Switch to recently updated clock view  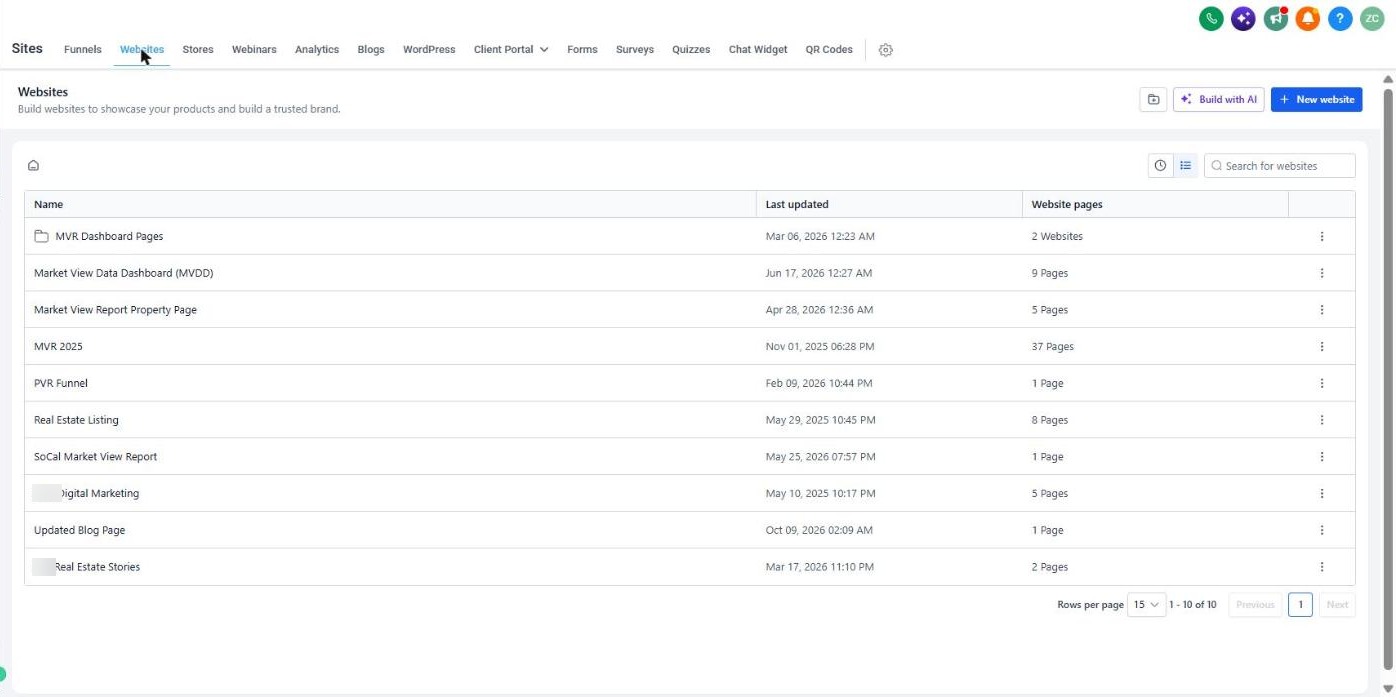tap(1160, 166)
